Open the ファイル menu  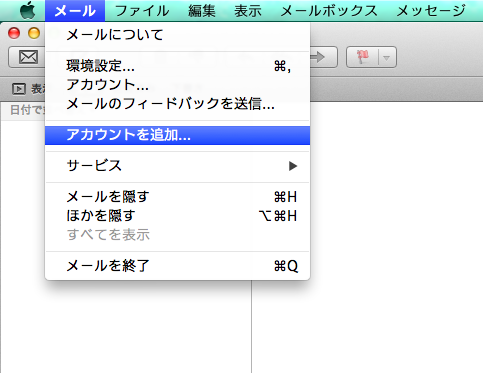pos(142,11)
